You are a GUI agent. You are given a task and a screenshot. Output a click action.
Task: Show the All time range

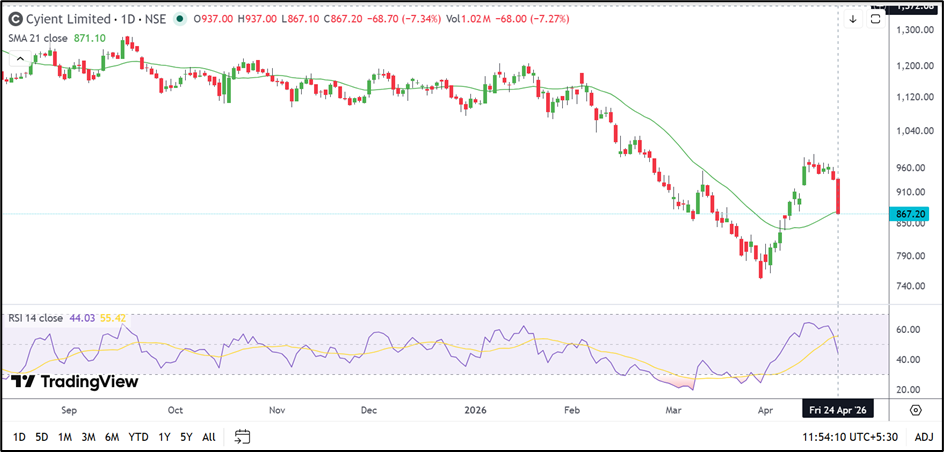click(208, 437)
